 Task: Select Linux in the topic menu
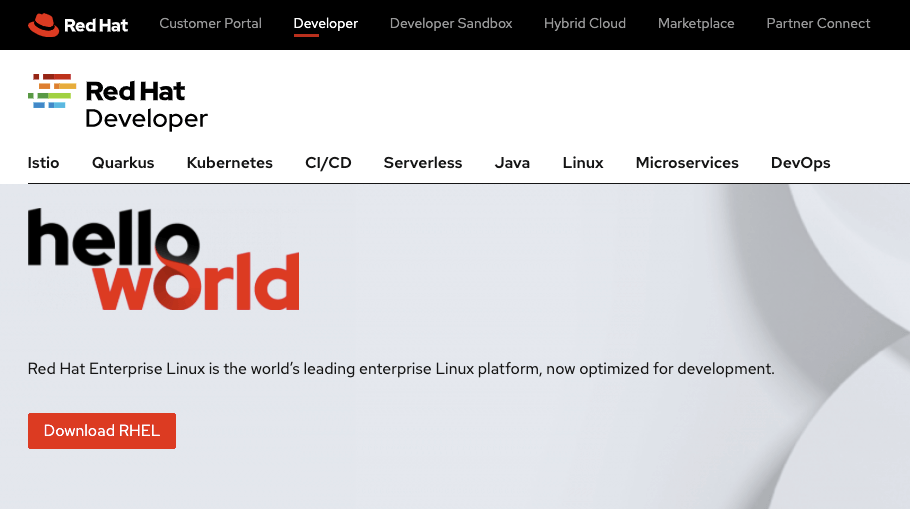[583, 162]
